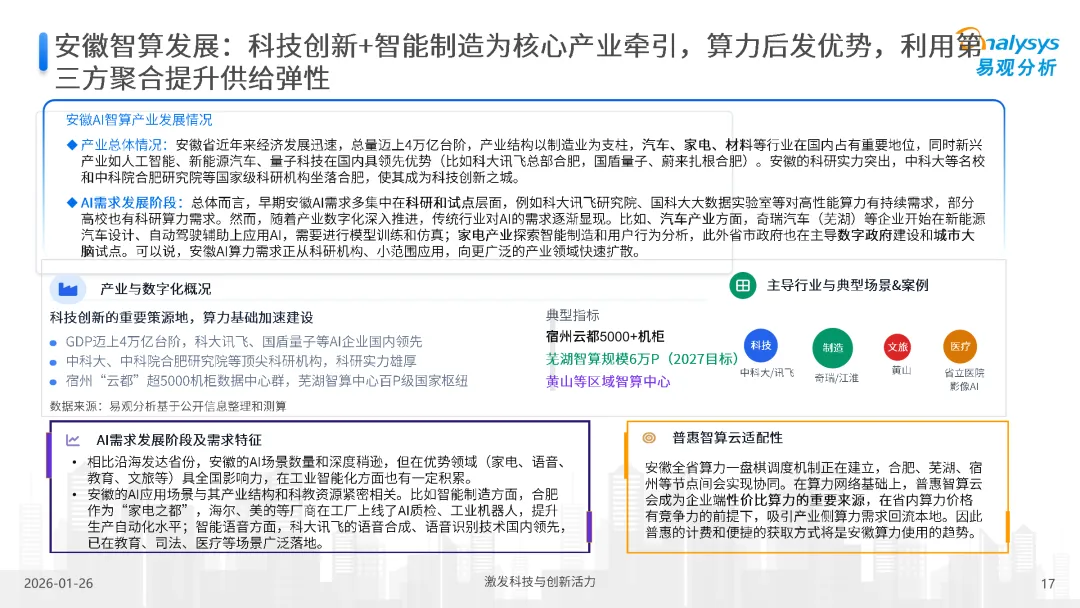The height and width of the screenshot is (608, 1080).
Task: Click the 安徽AI智算产业发展情况 heading
Action: [x=139, y=120]
